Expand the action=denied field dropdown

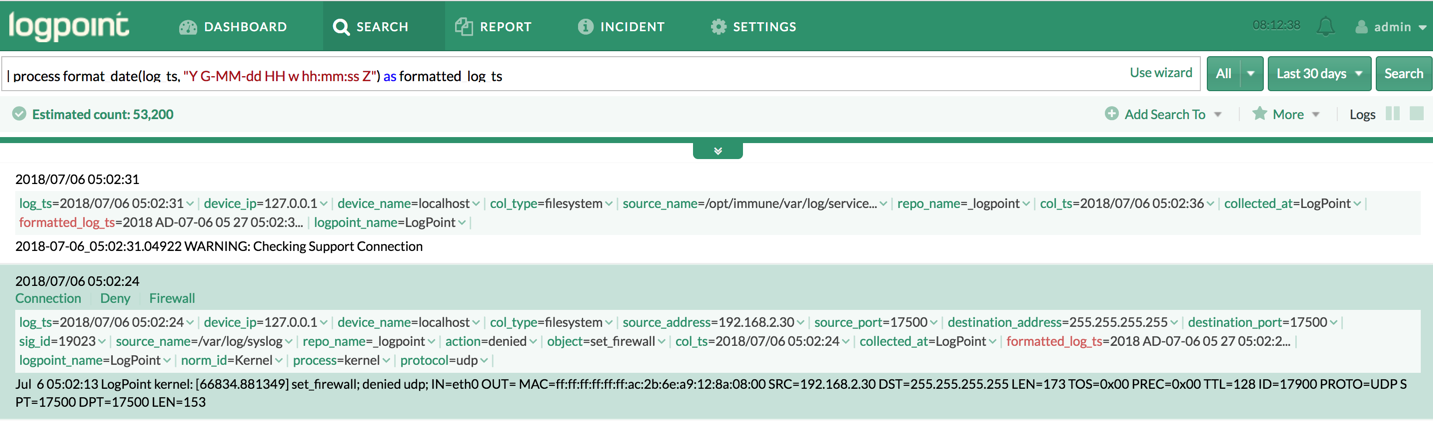[x=533, y=342]
